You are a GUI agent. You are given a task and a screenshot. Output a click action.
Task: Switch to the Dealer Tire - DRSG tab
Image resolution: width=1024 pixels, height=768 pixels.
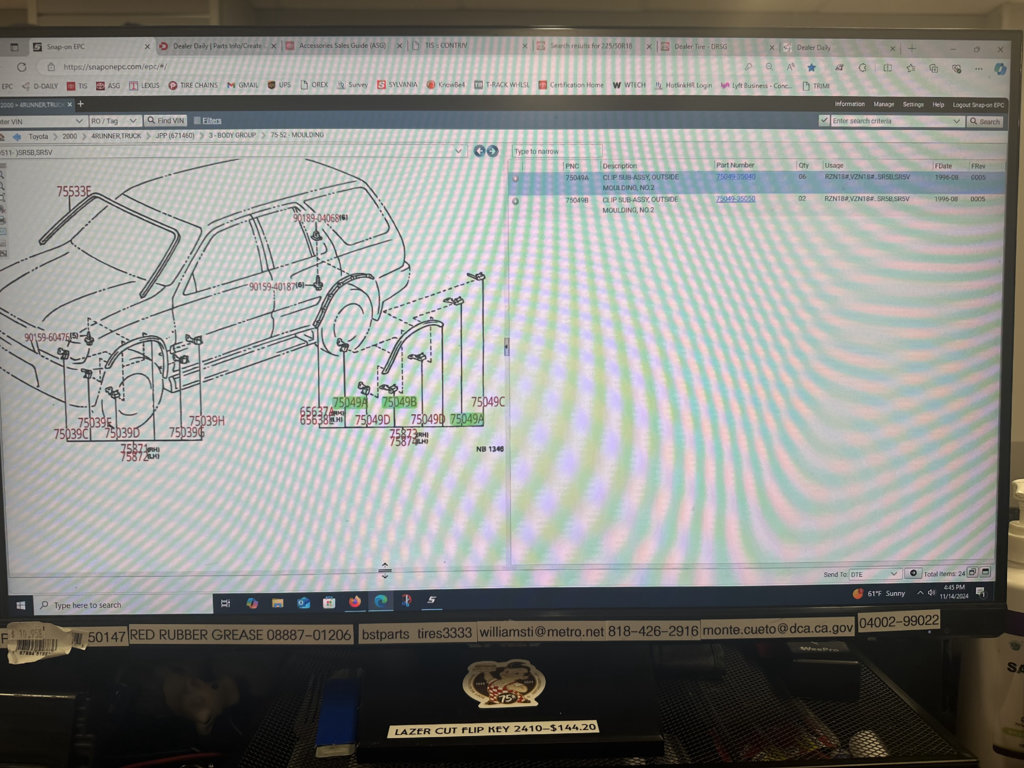coord(700,47)
